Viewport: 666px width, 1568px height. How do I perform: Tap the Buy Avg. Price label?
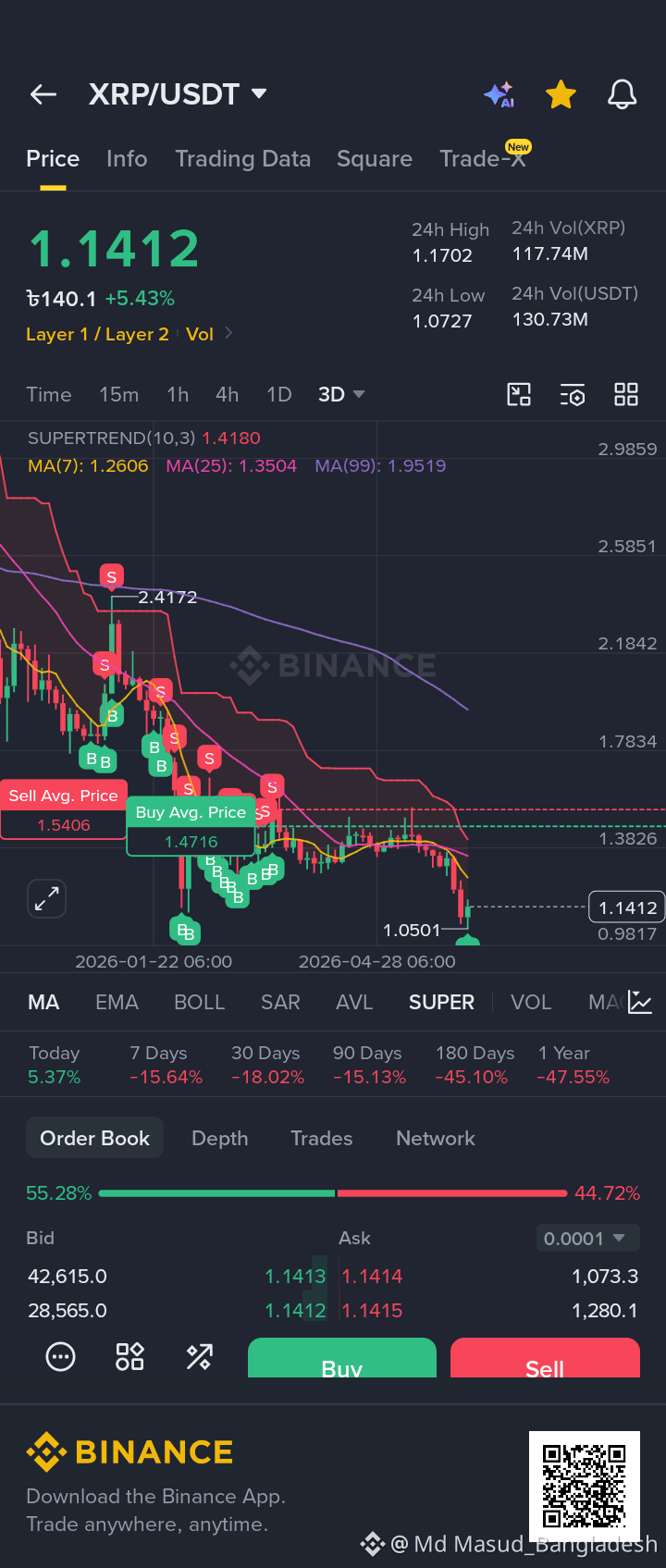191,812
